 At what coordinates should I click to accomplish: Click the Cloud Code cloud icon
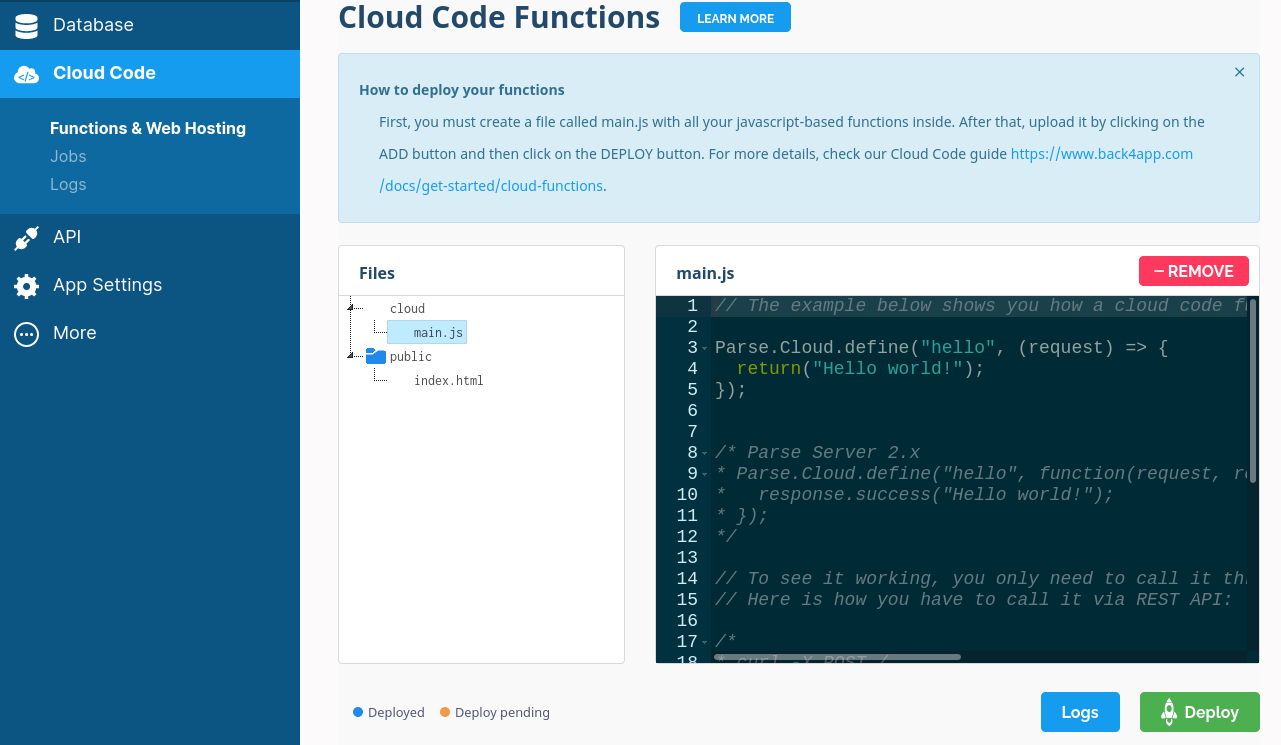pyautogui.click(x=26, y=74)
